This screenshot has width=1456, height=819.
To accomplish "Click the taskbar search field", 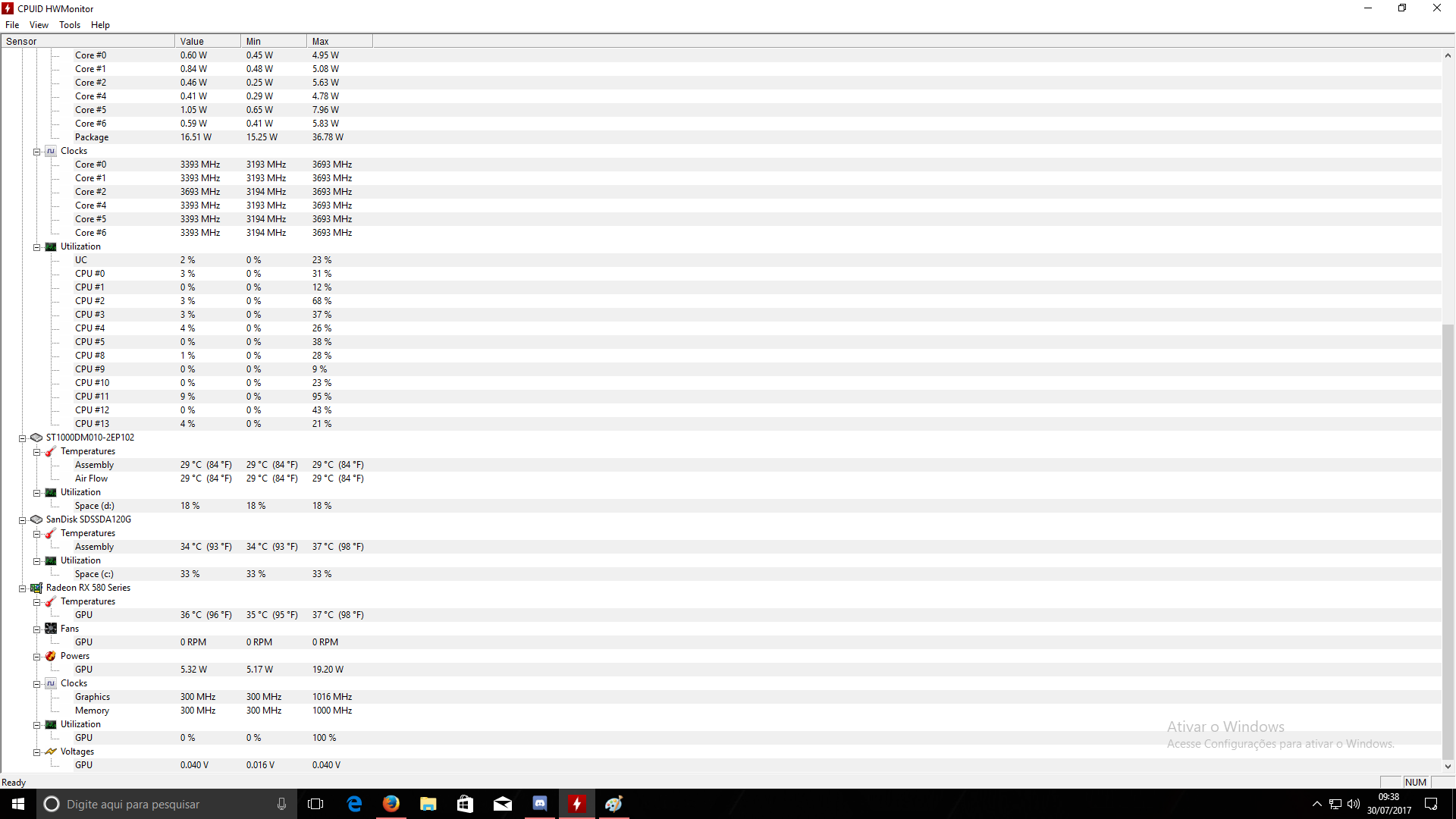I will pyautogui.click(x=166, y=804).
